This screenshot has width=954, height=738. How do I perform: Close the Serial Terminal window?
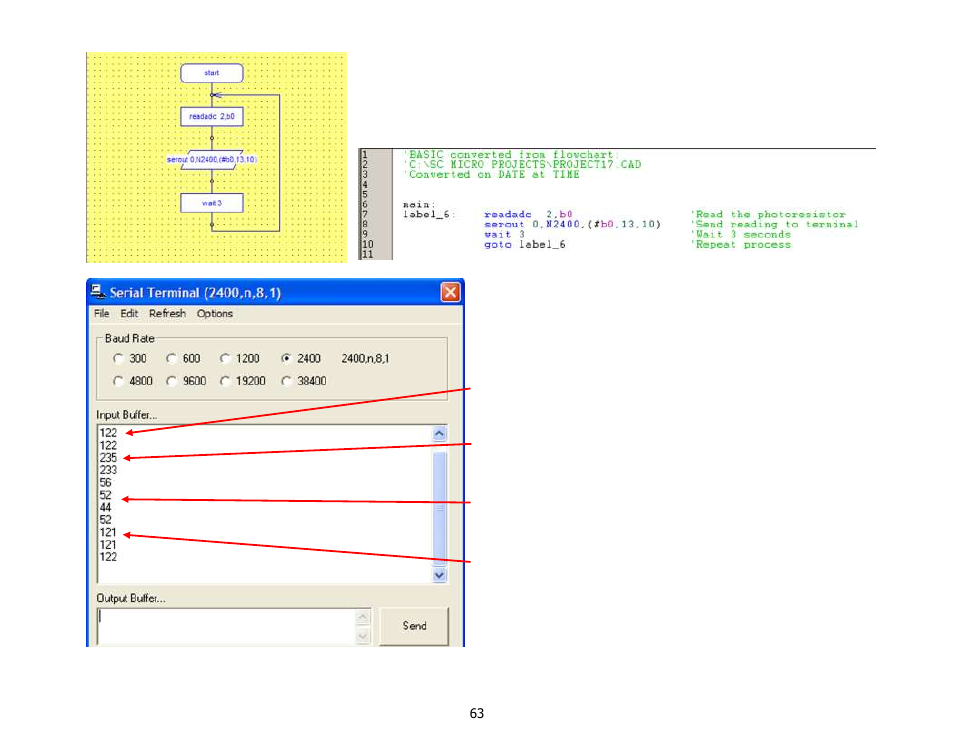pyautogui.click(x=450, y=293)
